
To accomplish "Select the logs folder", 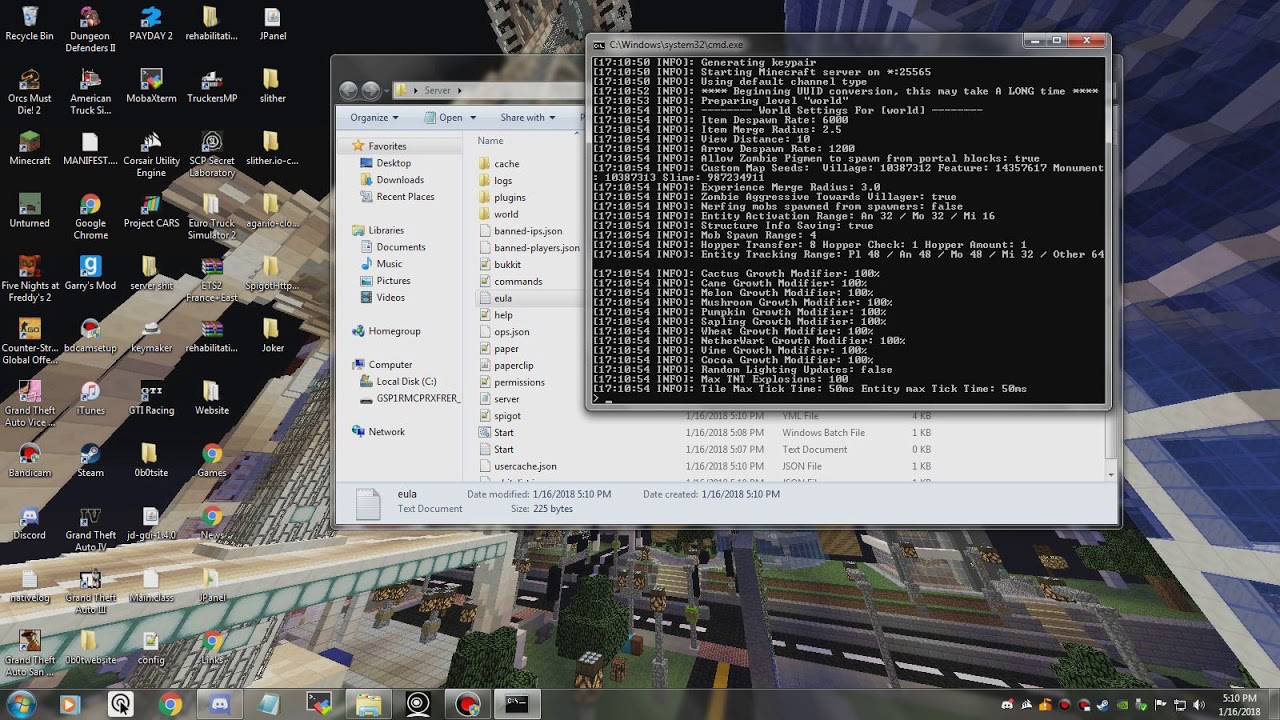I will click(x=503, y=181).
